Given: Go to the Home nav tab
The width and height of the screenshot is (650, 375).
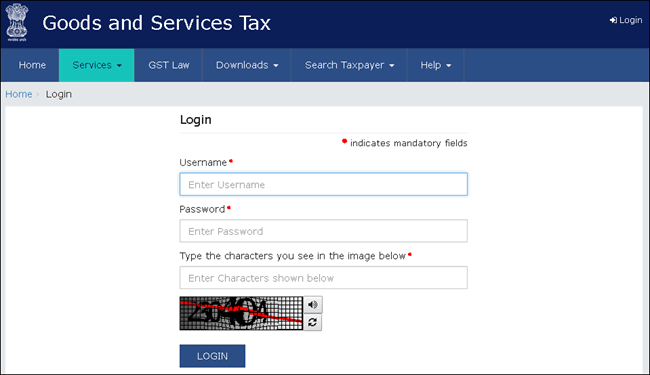Looking at the screenshot, I should pyautogui.click(x=32, y=65).
